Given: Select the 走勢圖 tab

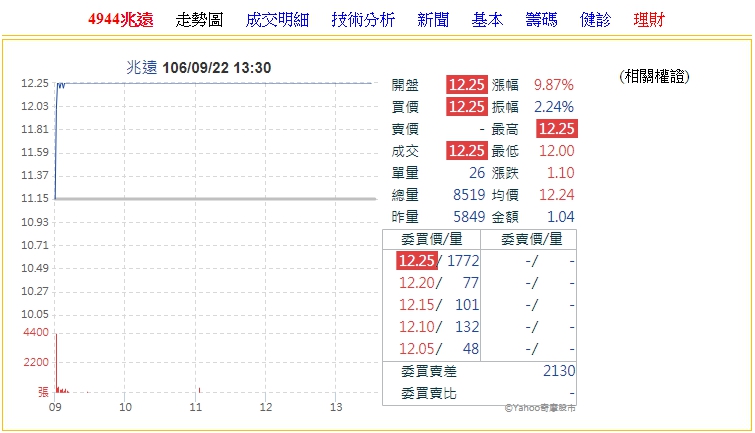Looking at the screenshot, I should click(x=199, y=20).
